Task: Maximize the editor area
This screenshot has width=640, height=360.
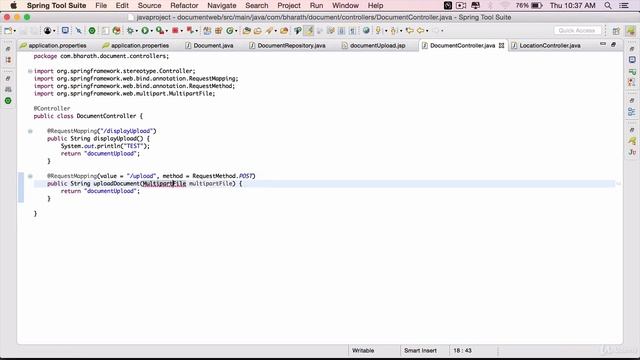Action: coord(613,44)
